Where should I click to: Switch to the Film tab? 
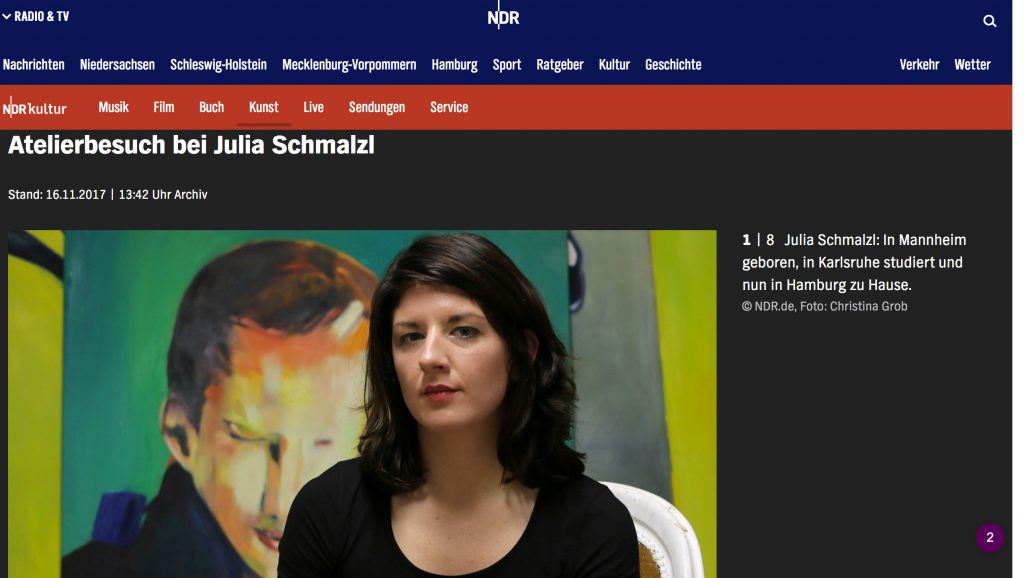[x=164, y=107]
